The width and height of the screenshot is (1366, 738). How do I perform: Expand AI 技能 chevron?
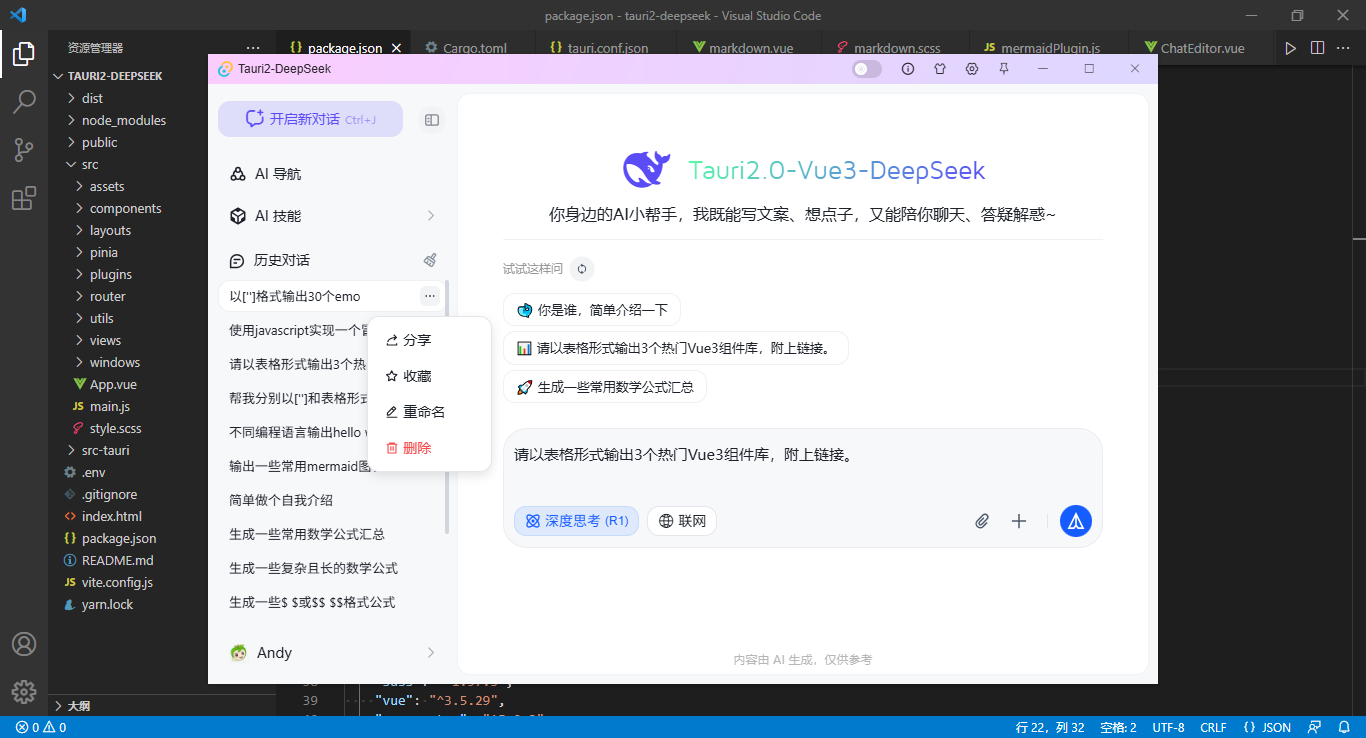click(431, 216)
